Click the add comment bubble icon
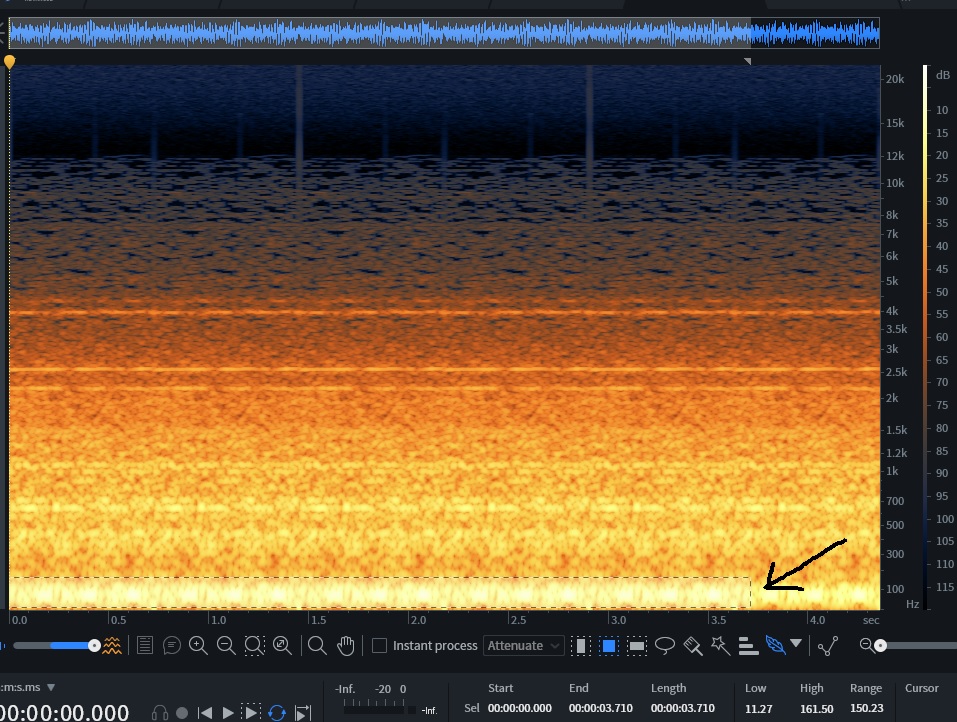The width and height of the screenshot is (957, 722). pyautogui.click(x=172, y=645)
